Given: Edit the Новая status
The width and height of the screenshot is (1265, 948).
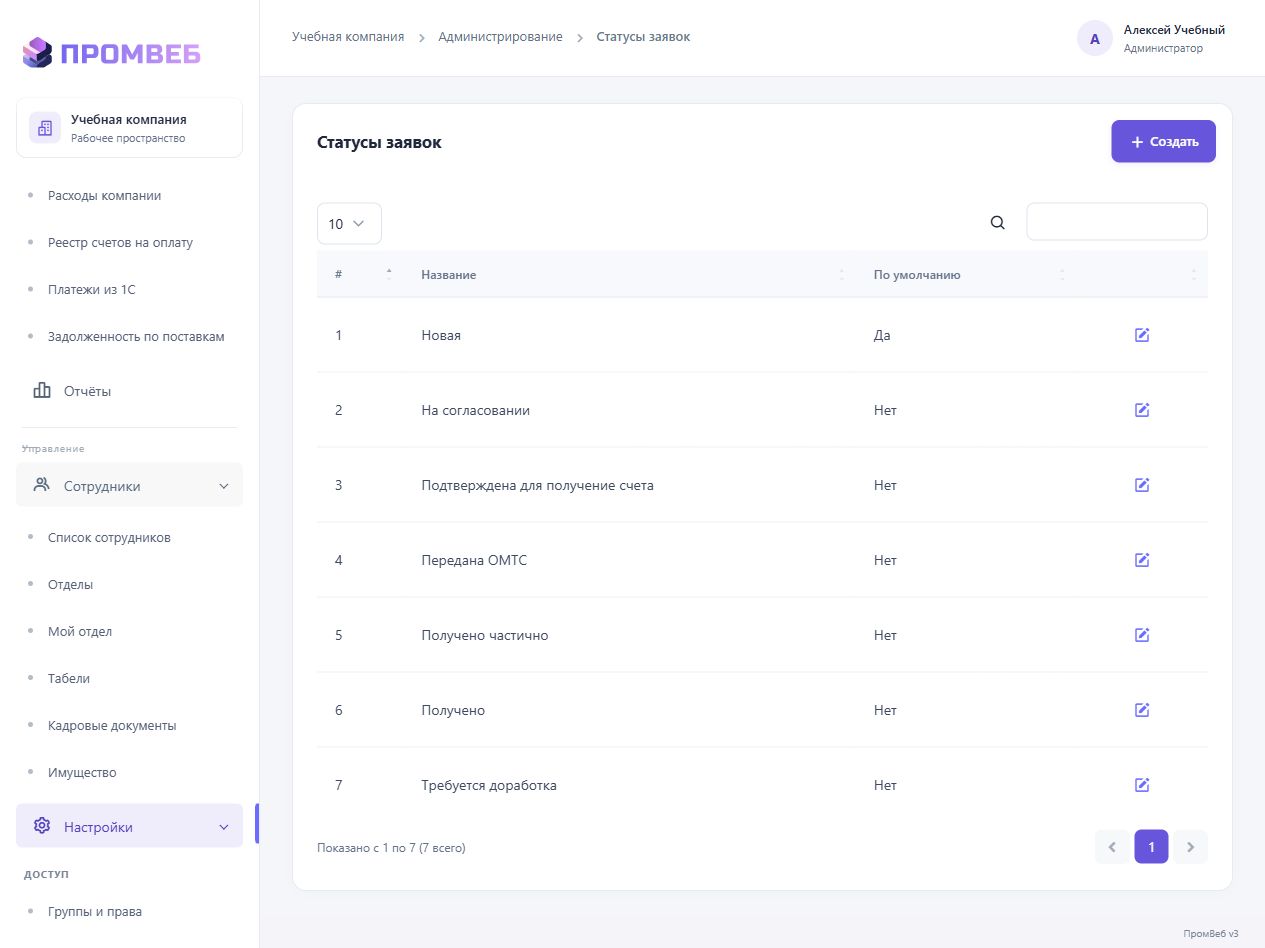Looking at the screenshot, I should (x=1142, y=335).
